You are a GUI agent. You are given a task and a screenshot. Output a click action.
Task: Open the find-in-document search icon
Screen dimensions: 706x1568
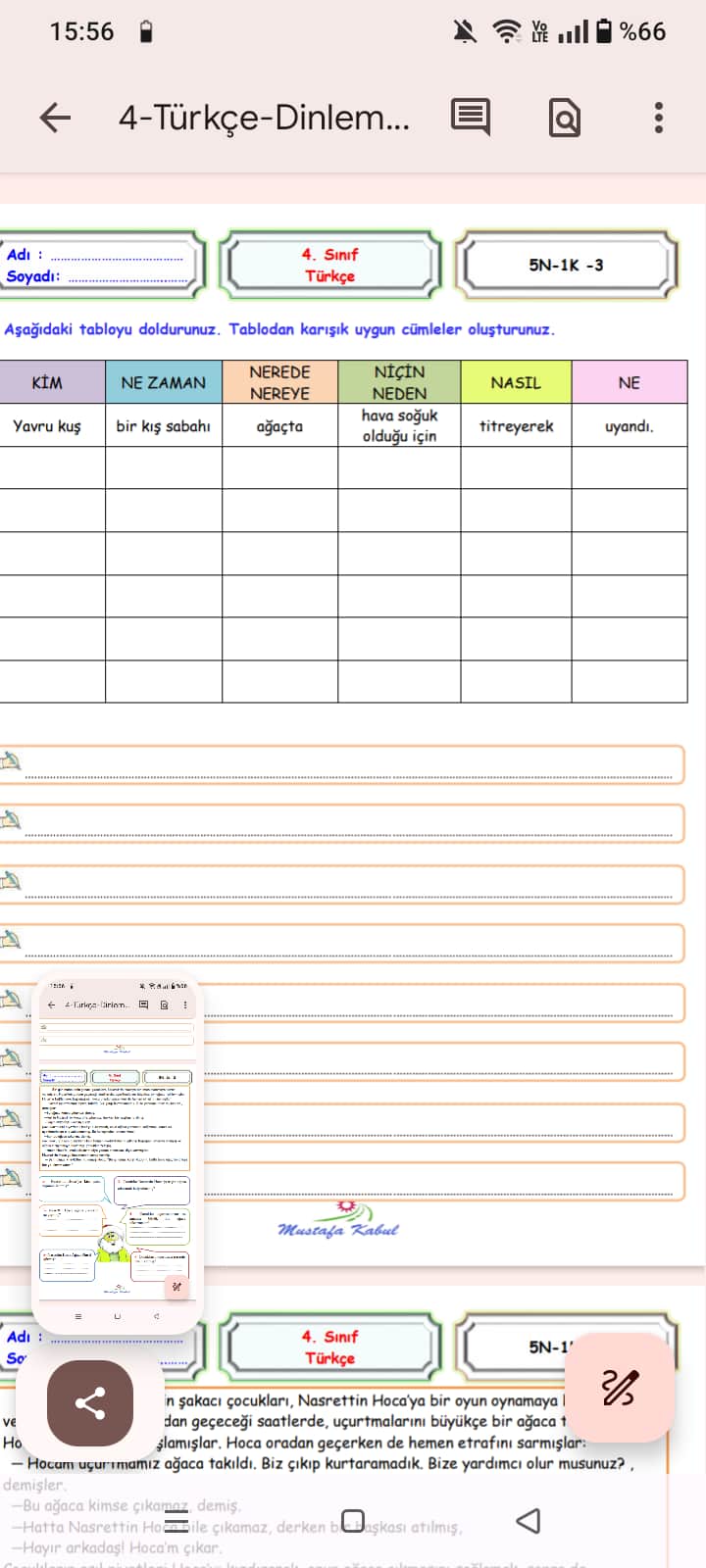564,118
